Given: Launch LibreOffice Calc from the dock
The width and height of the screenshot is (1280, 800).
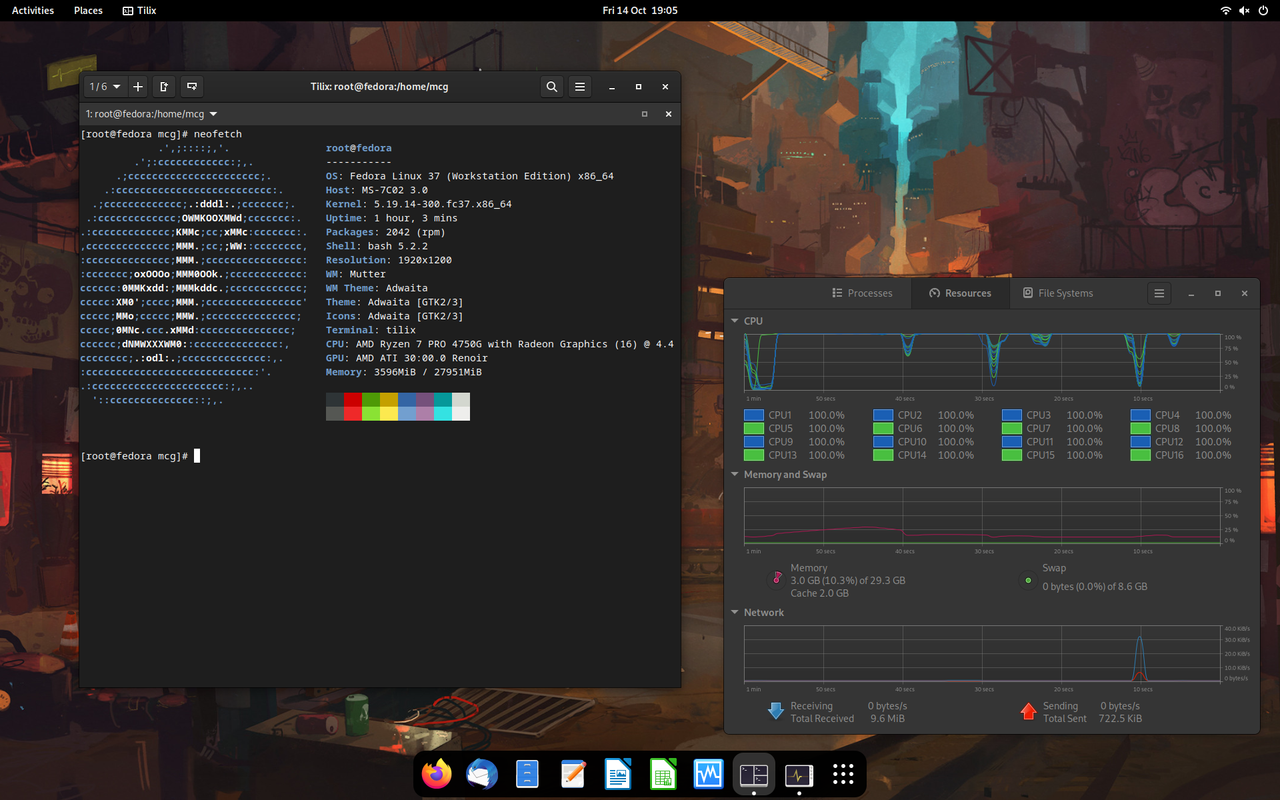Looking at the screenshot, I should 663,773.
